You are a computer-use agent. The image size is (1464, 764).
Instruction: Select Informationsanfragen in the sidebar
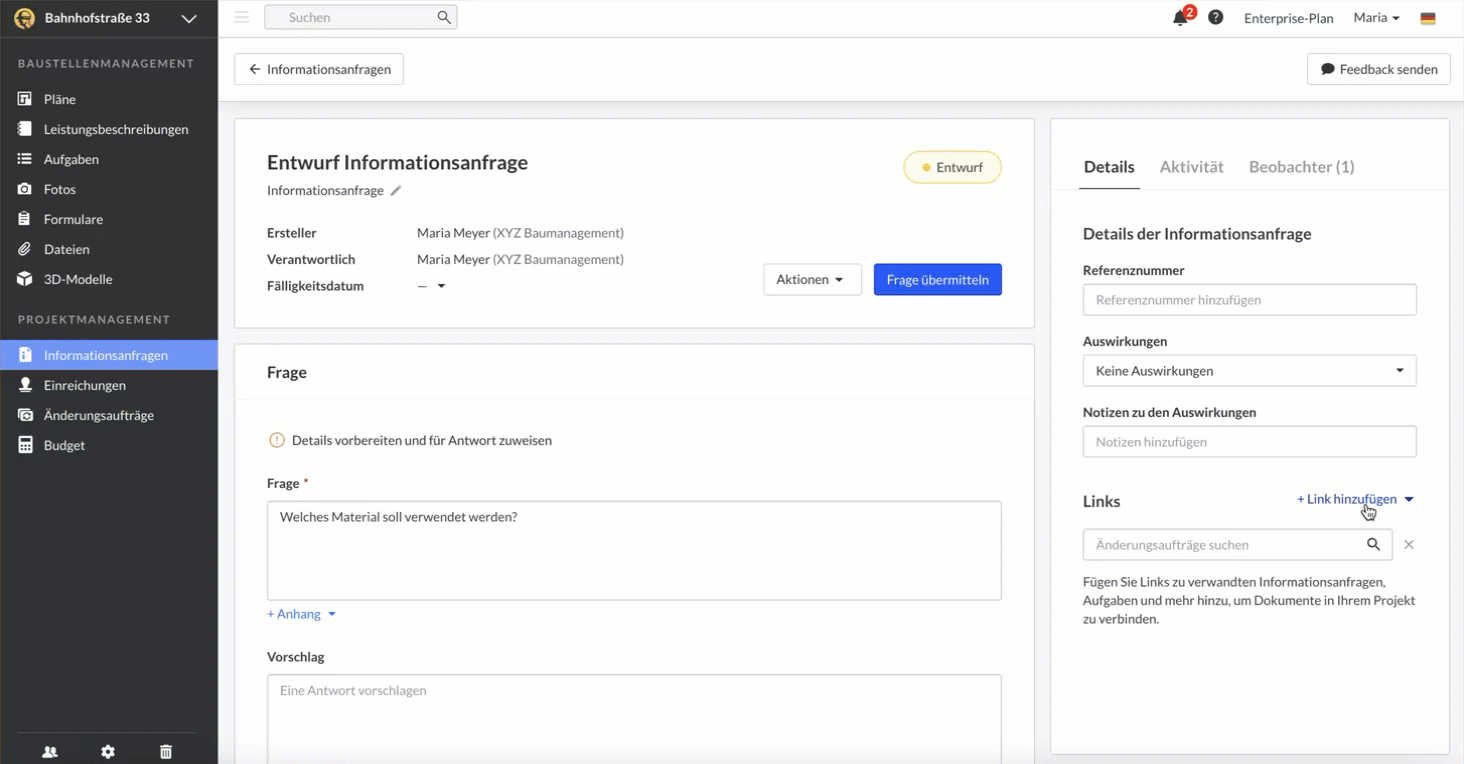(x=109, y=355)
